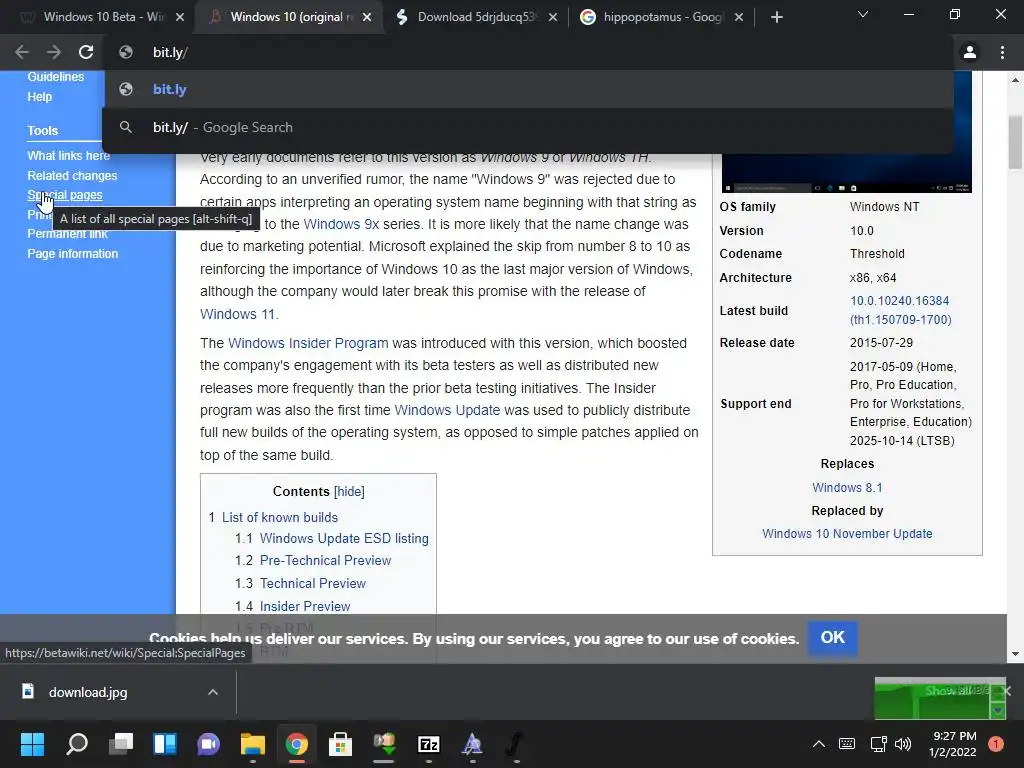Click the scrollbar down arrow
The image size is (1024, 768).
(1015, 654)
